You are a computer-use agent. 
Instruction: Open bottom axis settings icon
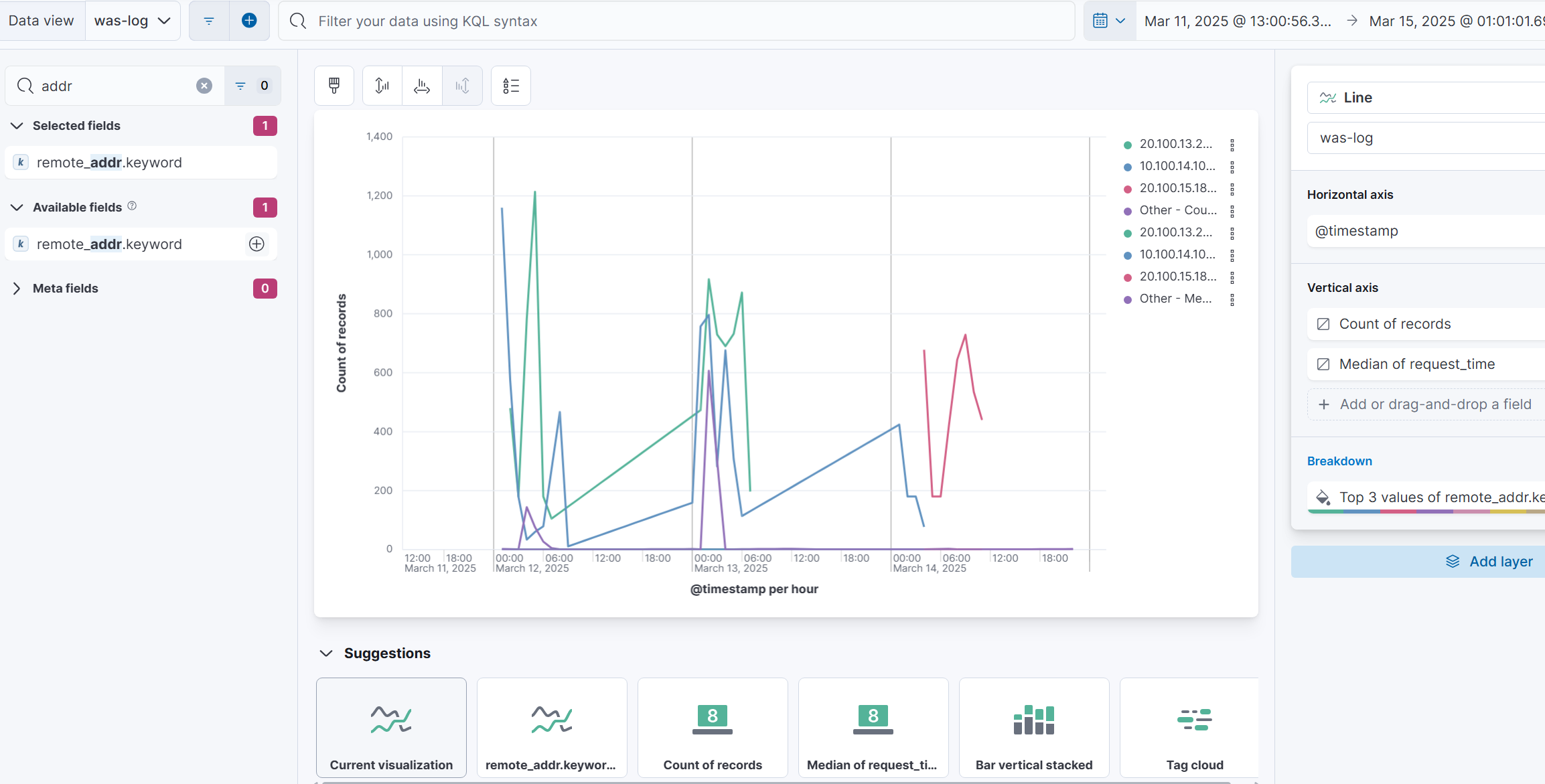[x=422, y=86]
